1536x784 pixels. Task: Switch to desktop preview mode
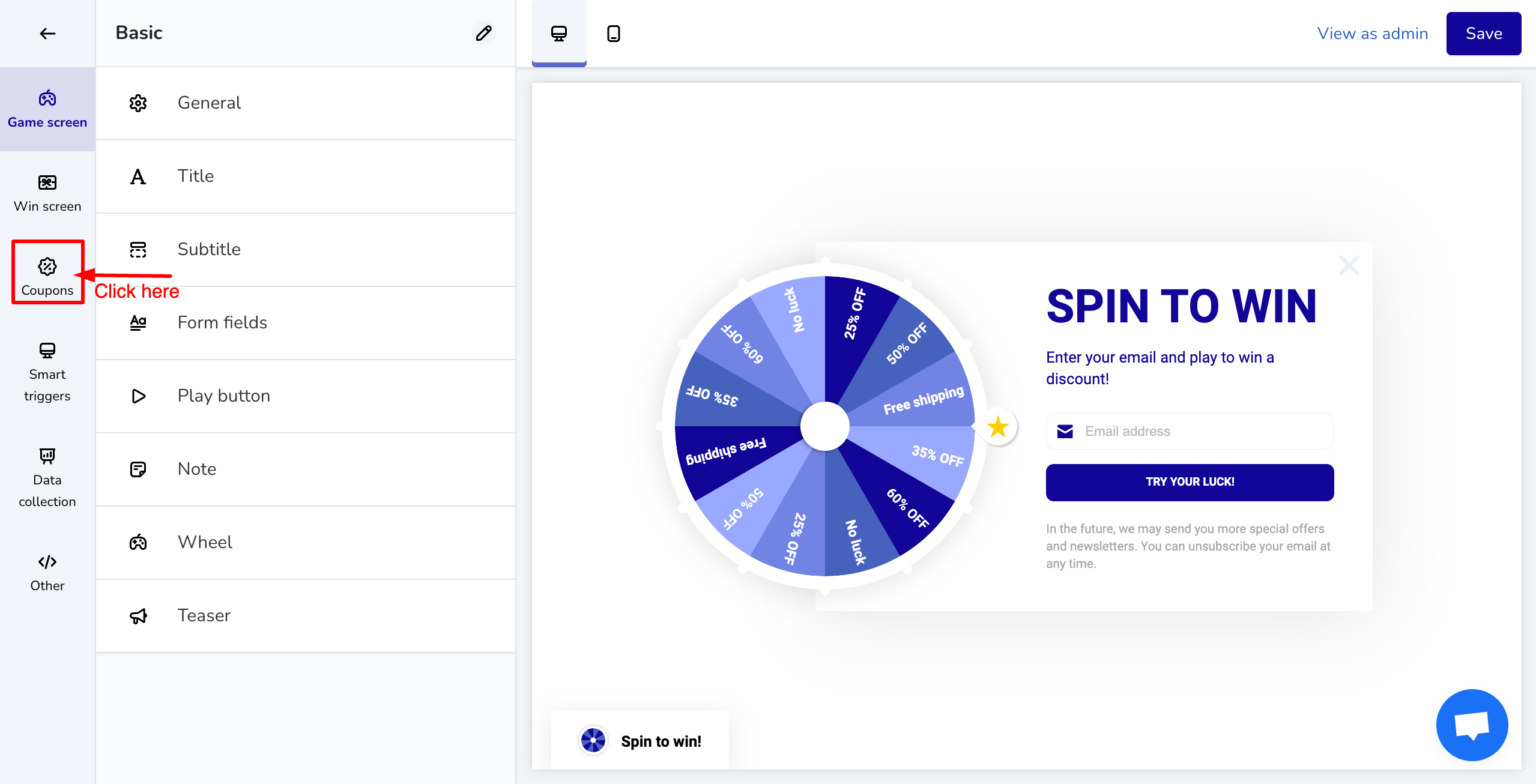pyautogui.click(x=559, y=33)
